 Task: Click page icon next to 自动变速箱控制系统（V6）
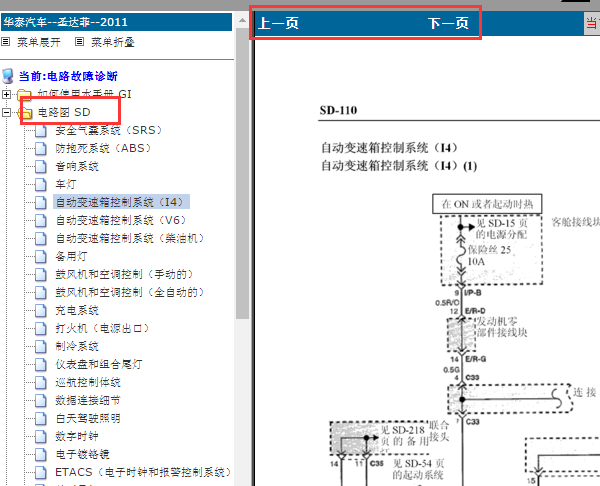pos(41,220)
